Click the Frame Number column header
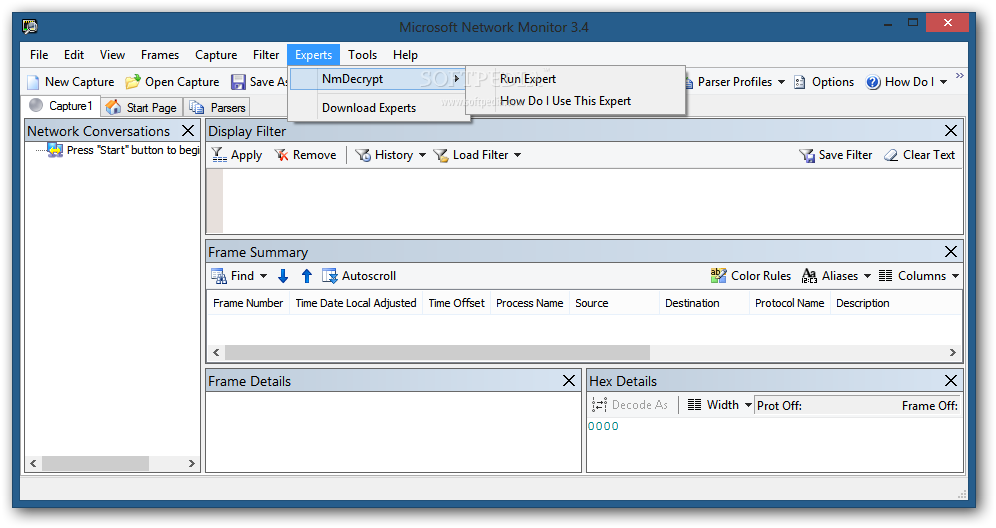 point(248,303)
